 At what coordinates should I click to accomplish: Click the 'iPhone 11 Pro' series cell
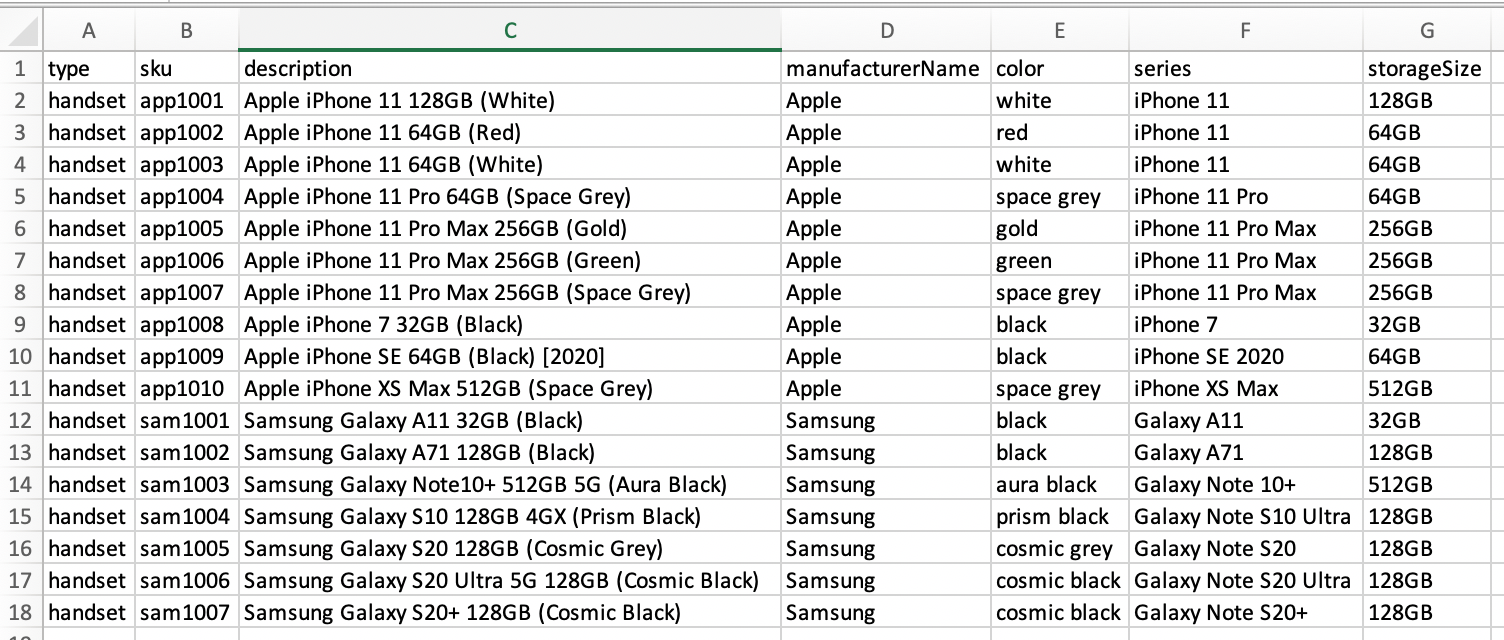tap(1246, 196)
